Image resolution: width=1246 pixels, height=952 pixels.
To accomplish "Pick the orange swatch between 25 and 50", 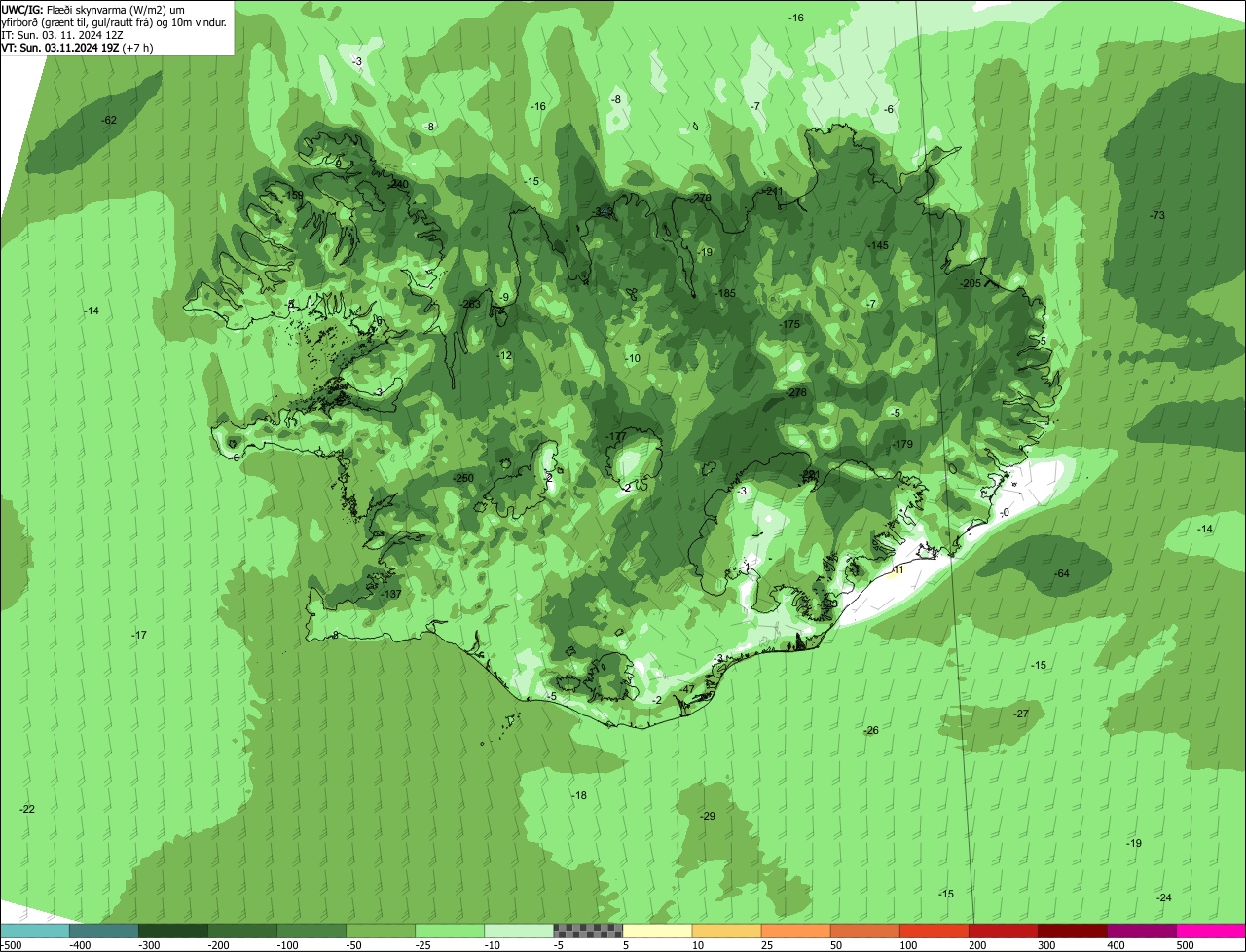I will [795, 931].
